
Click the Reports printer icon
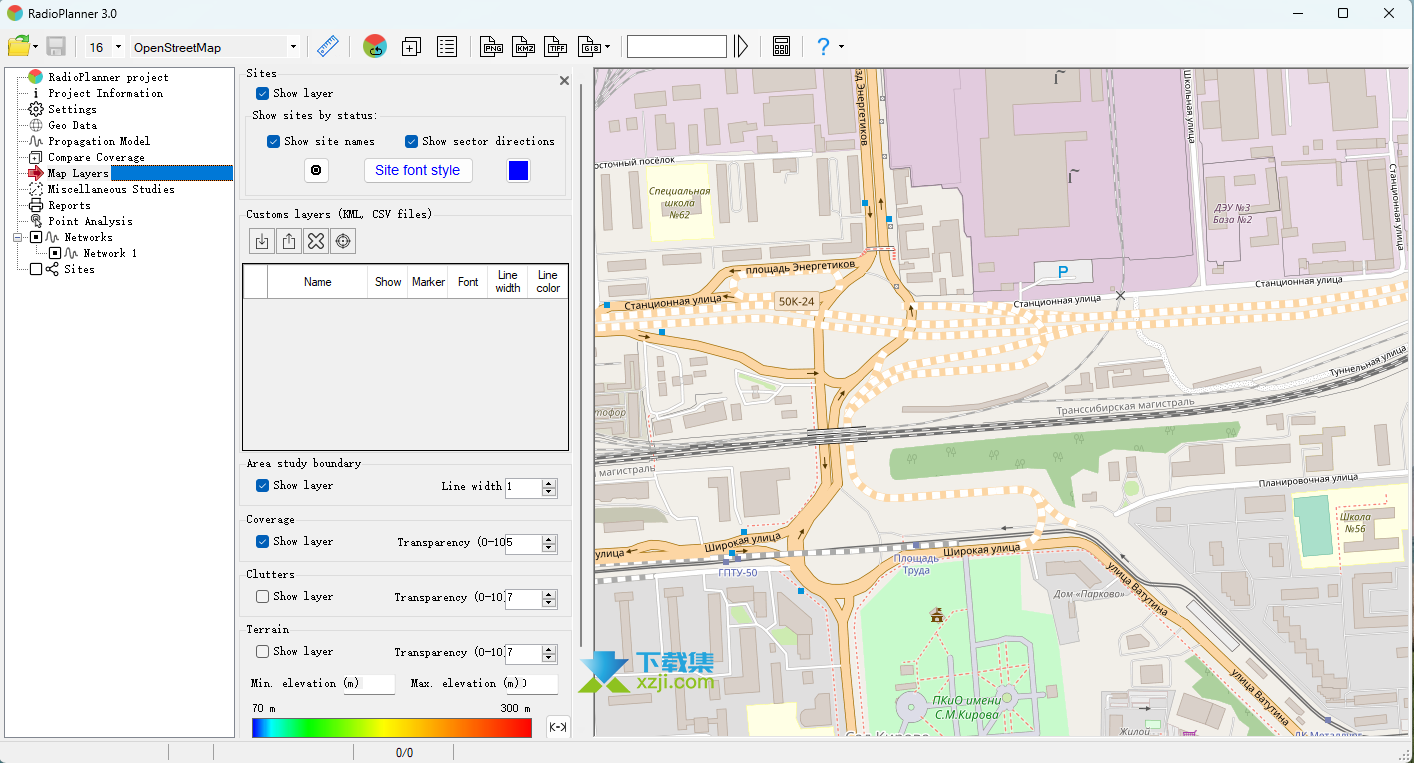(x=36, y=205)
